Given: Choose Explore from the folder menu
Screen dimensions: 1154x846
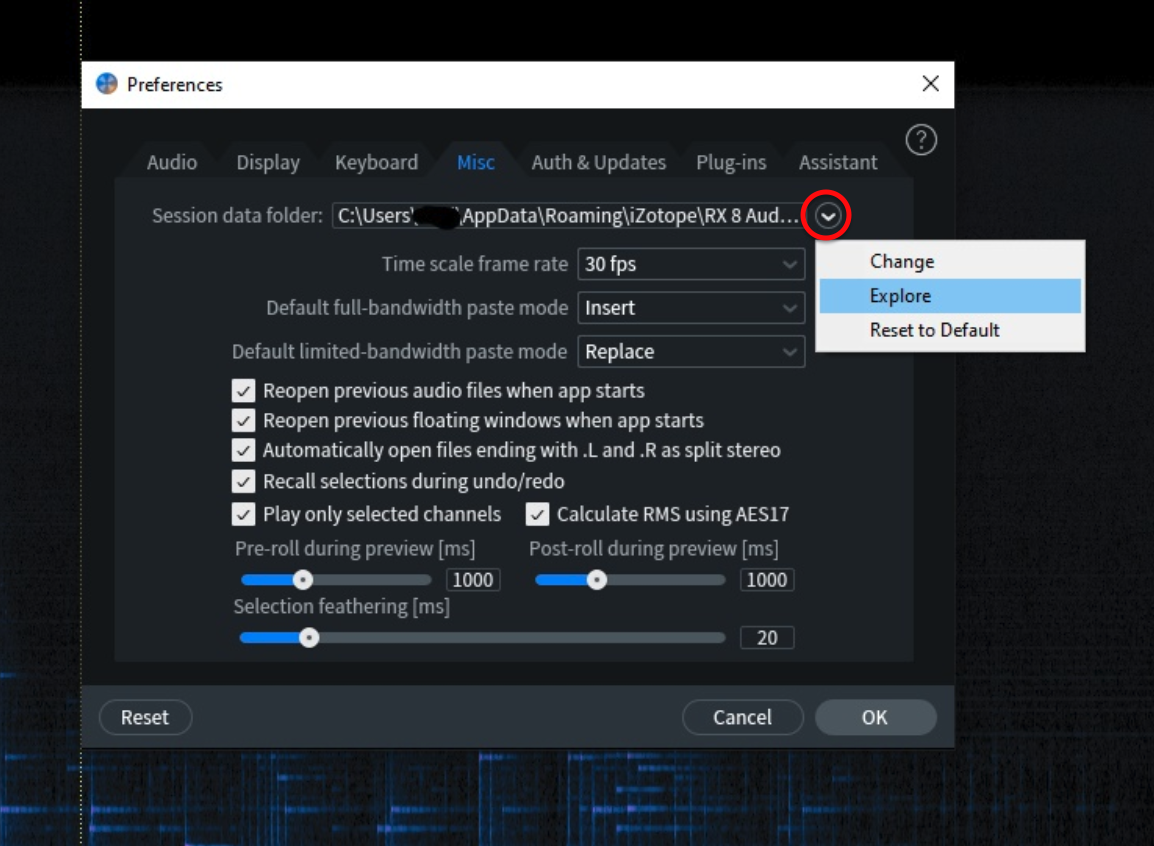Looking at the screenshot, I should point(950,296).
